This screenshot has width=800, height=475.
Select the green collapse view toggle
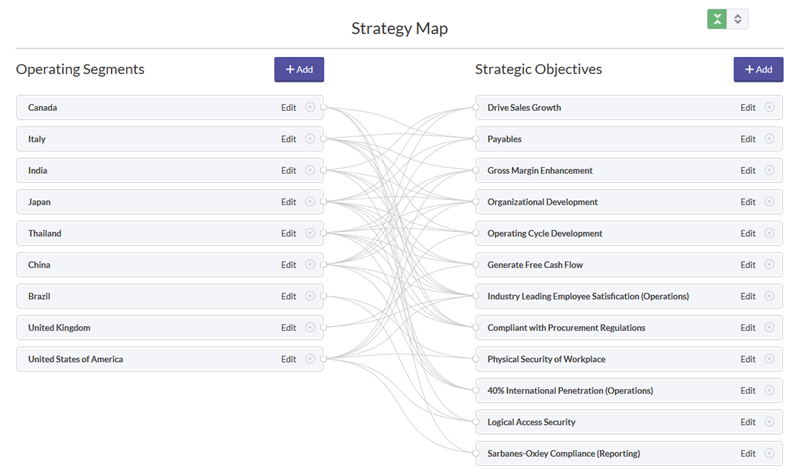pos(717,19)
